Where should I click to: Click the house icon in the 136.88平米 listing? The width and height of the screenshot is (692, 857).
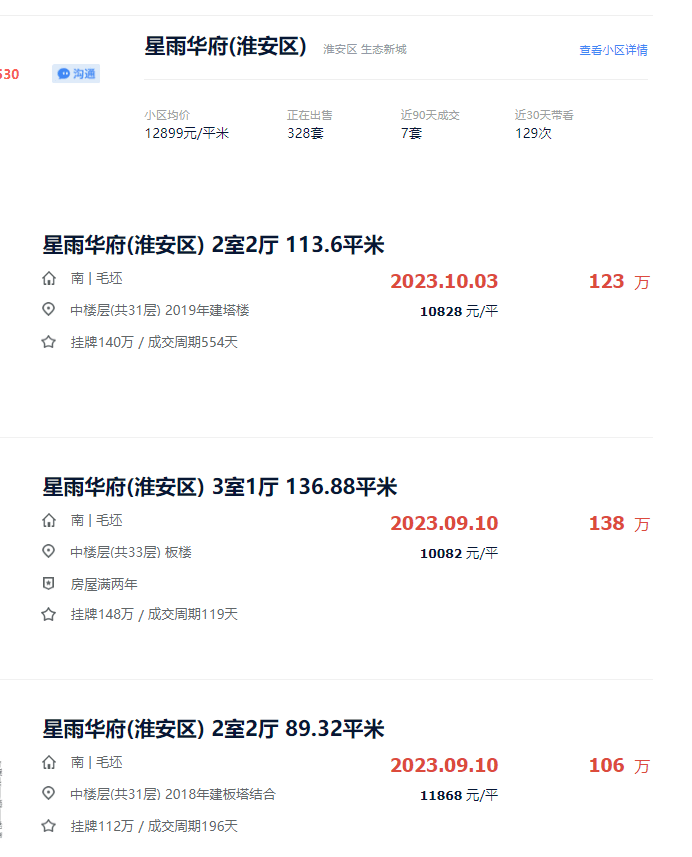pos(49,521)
